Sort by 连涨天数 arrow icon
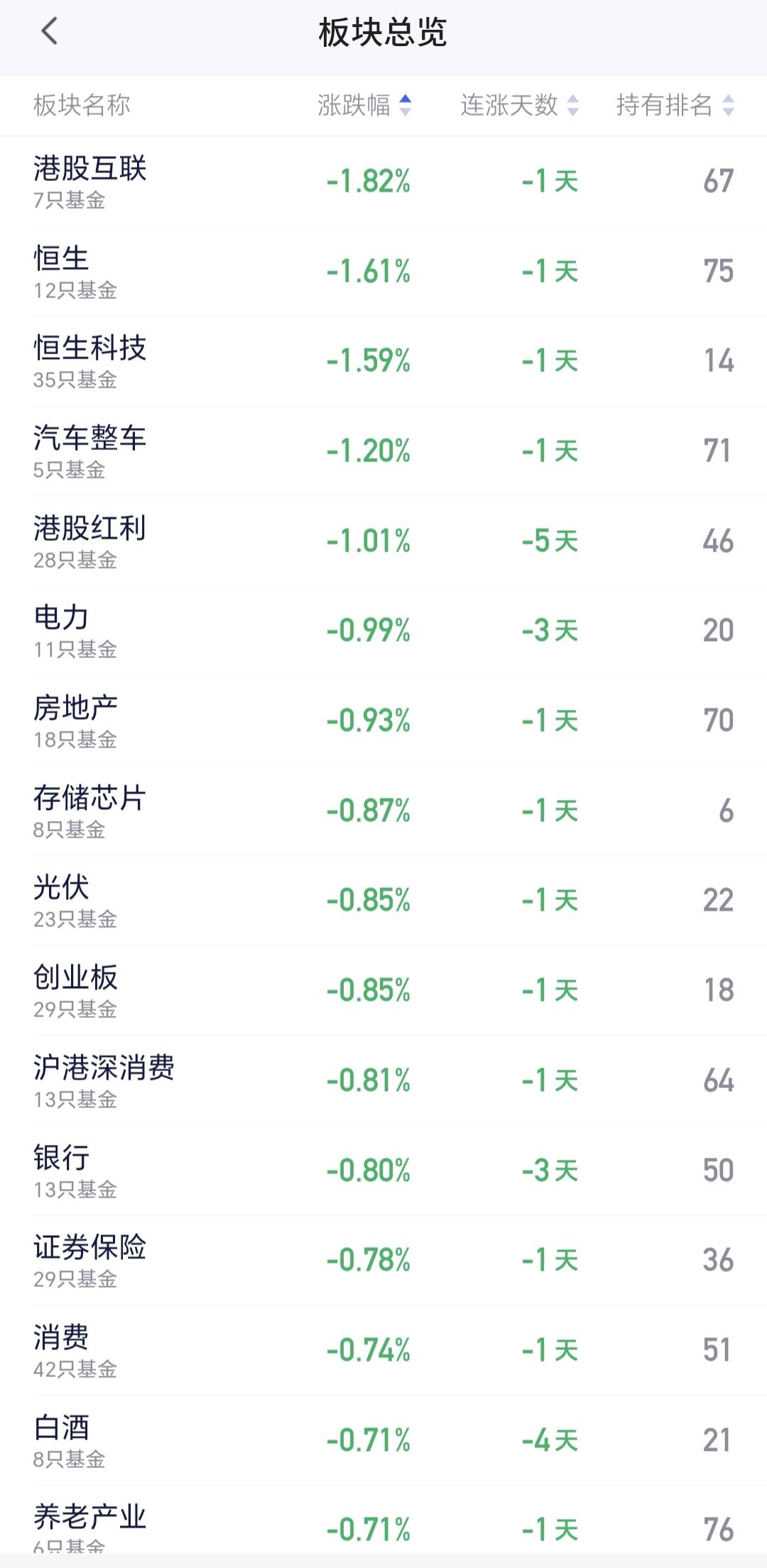Image resolution: width=767 pixels, height=1568 pixels. (x=573, y=105)
